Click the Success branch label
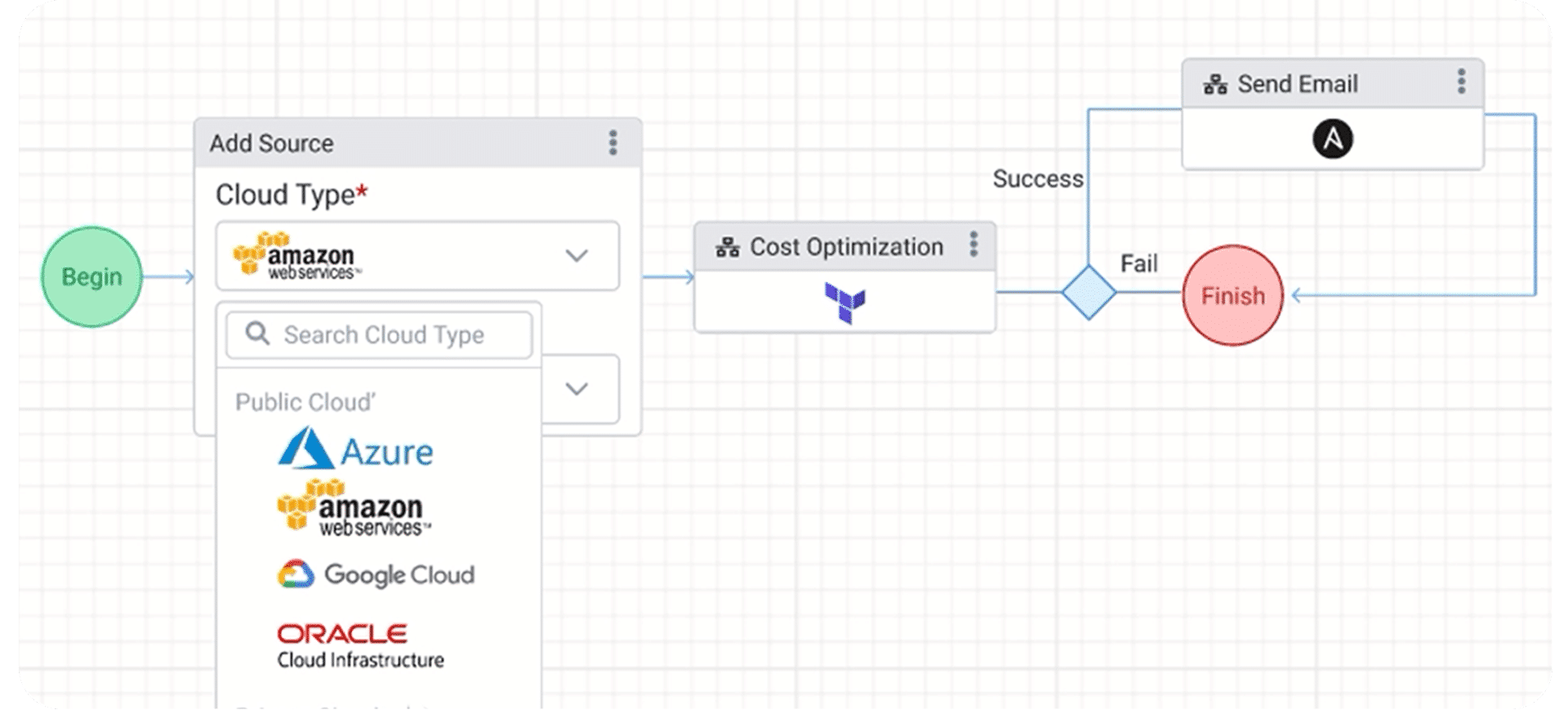The width and height of the screenshot is (1568, 710). 1038,179
